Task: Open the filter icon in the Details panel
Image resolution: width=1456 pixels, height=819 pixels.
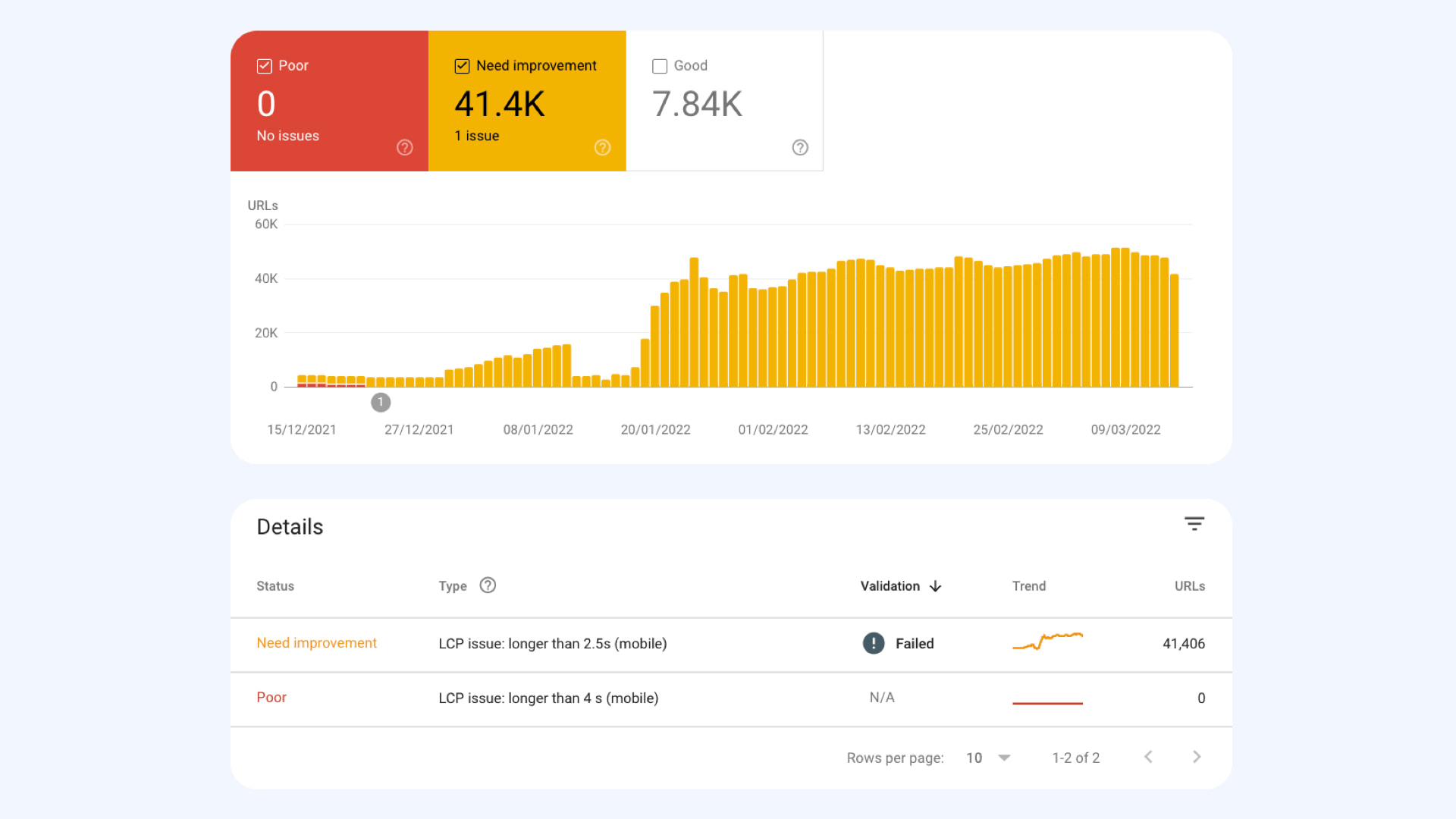Action: pyautogui.click(x=1194, y=524)
